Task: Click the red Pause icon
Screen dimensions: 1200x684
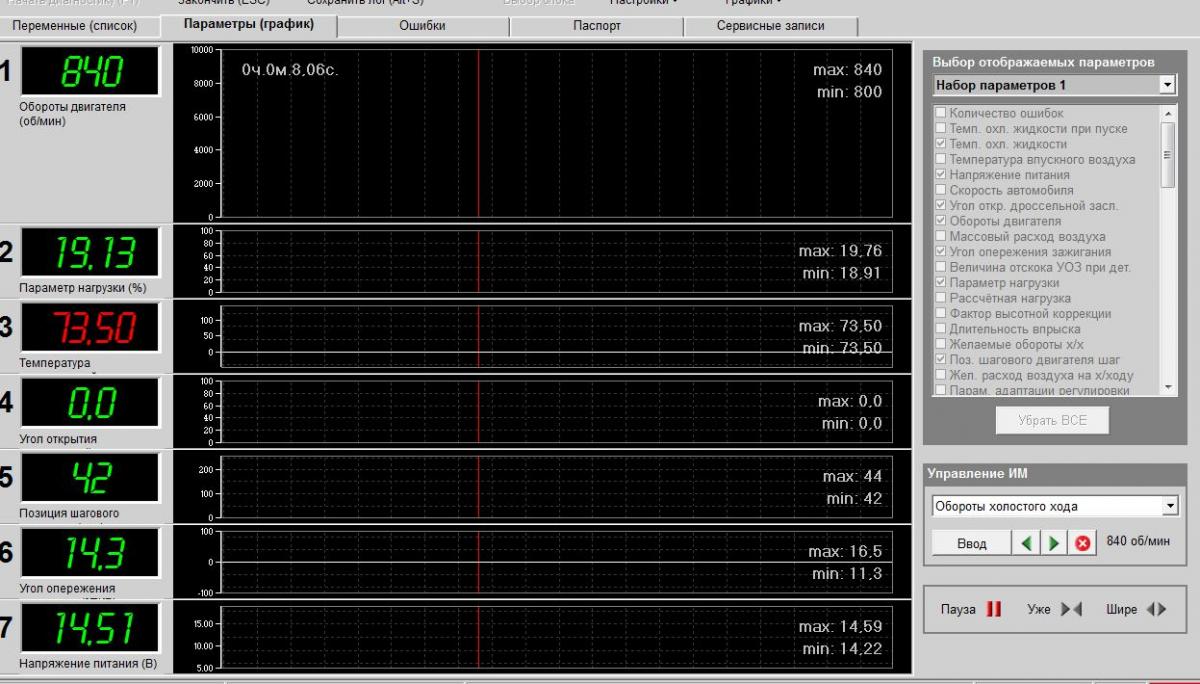Action: coord(994,610)
